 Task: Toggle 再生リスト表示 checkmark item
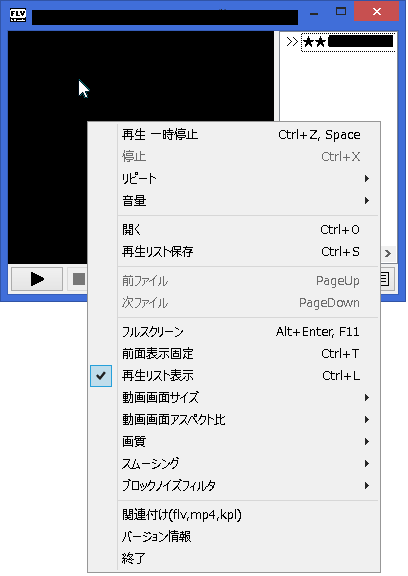[x=235, y=375]
